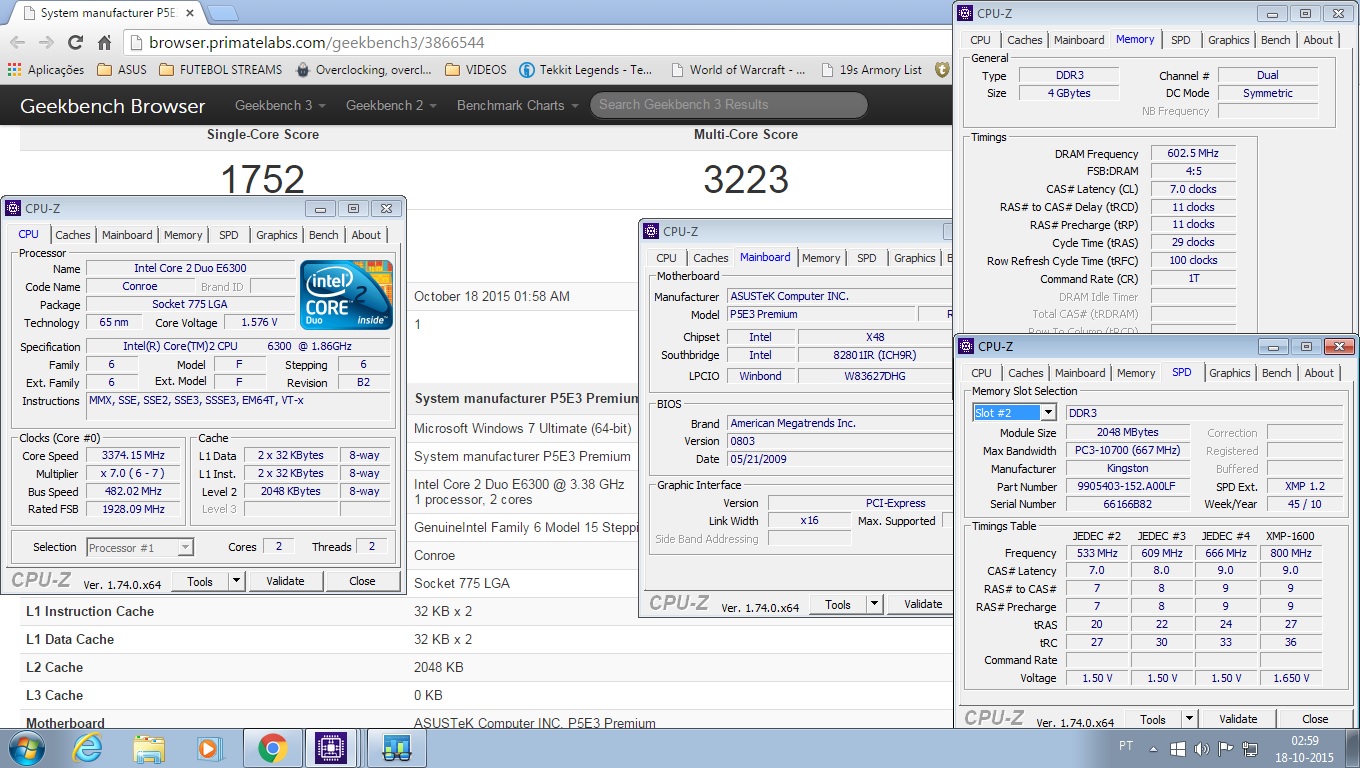Switch to Caches tab in CPU window
Viewport: 1360px width, 768px height.
click(x=73, y=235)
